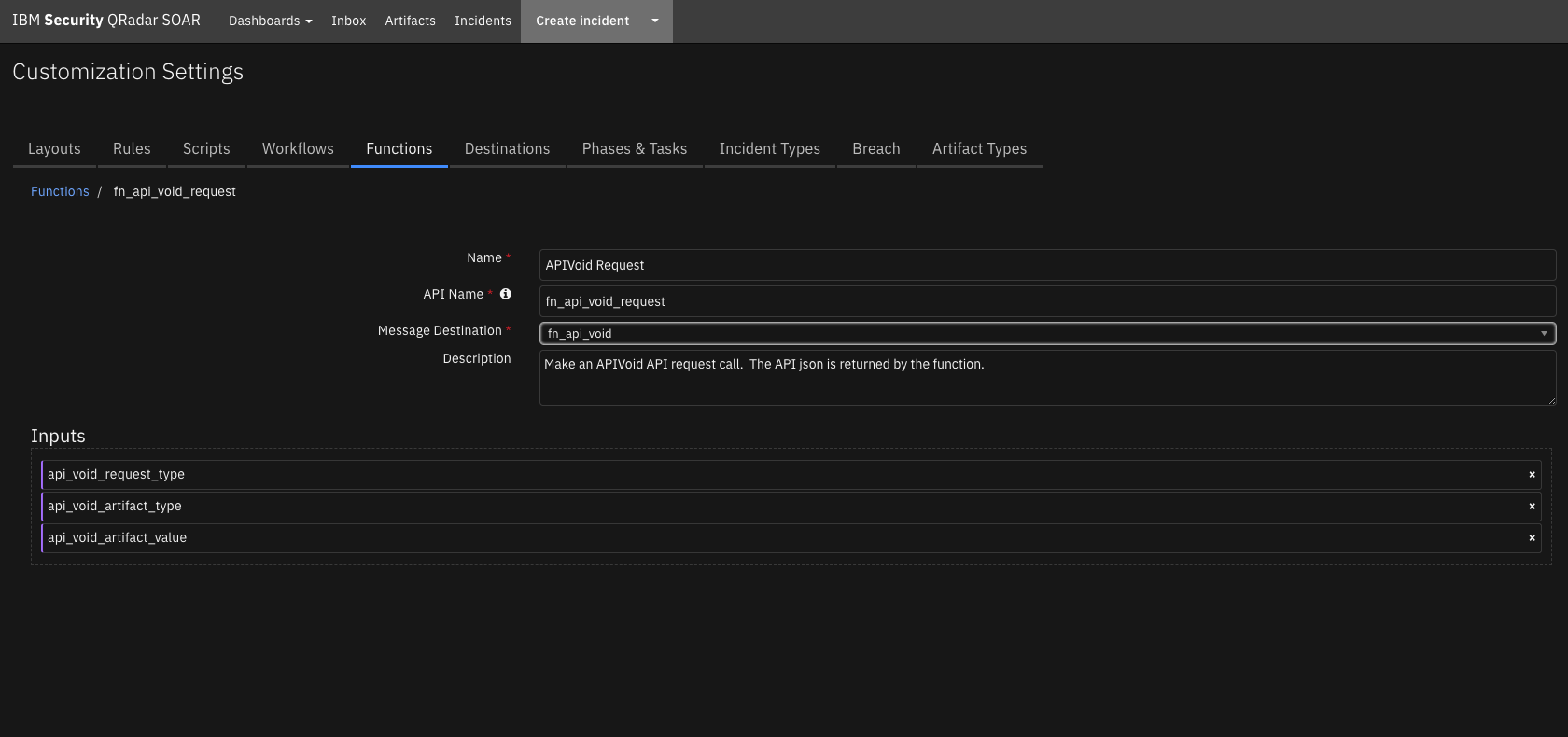Open the Message Destination dropdown
Image resolution: width=1568 pixels, height=737 pixels.
[x=1047, y=333]
